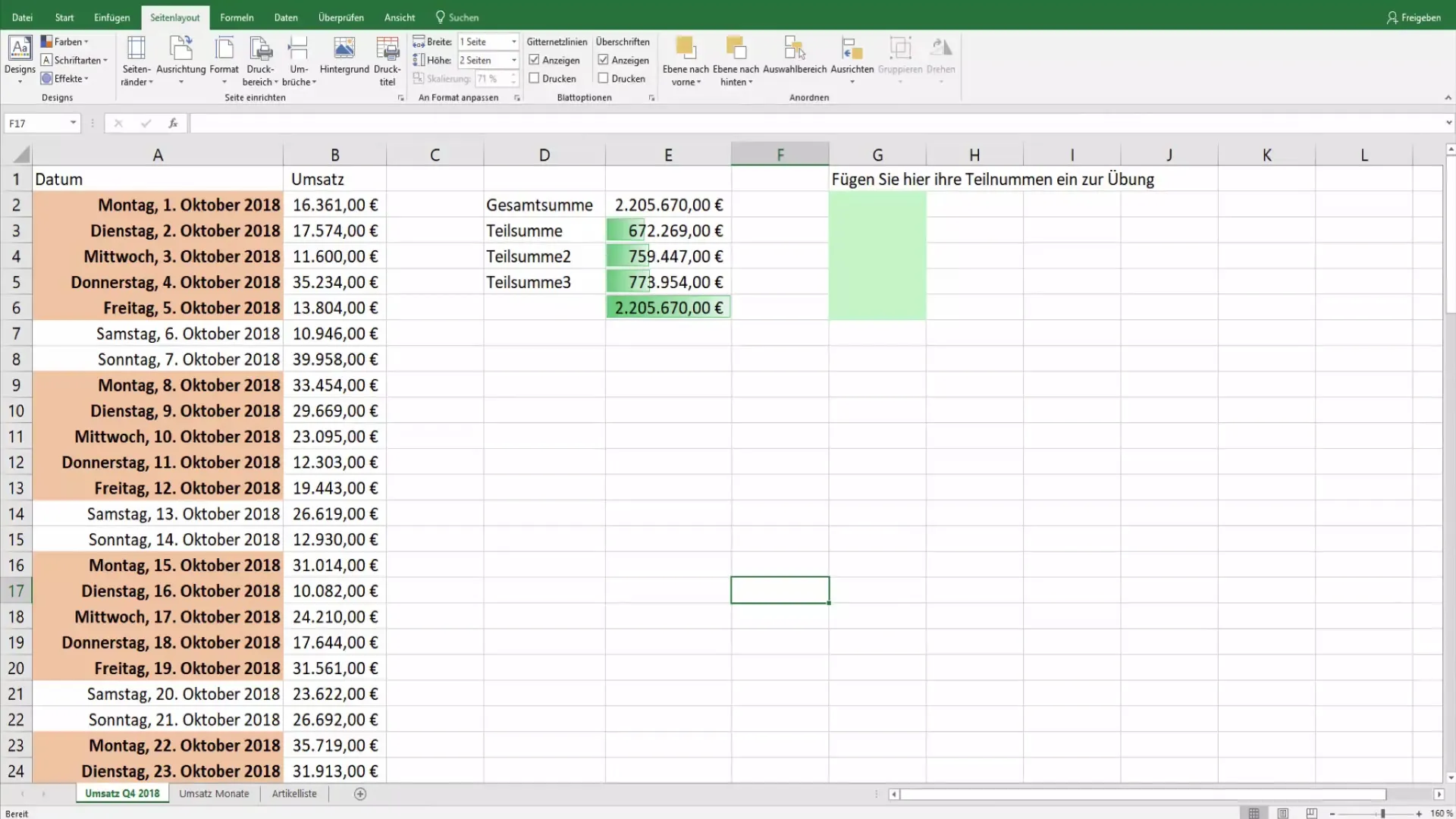The width and height of the screenshot is (1456, 819).
Task: Click the Suchen search box
Action: 457,17
